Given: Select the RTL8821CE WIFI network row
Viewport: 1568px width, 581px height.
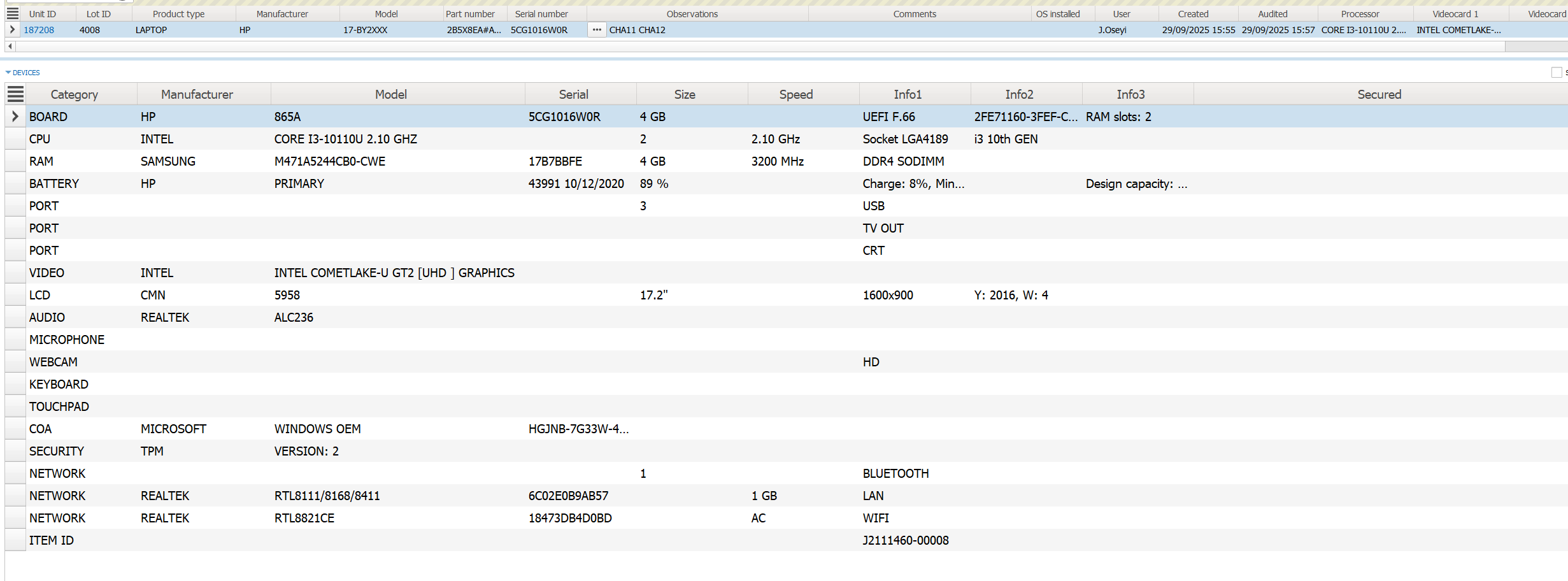Looking at the screenshot, I should 304,518.
